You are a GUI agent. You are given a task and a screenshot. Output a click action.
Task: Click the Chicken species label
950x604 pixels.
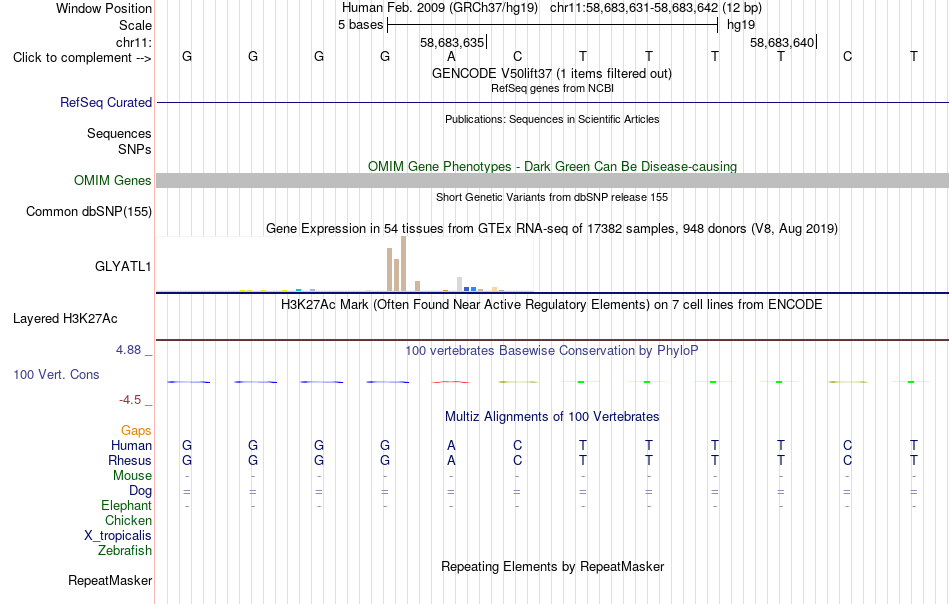pyautogui.click(x=128, y=520)
